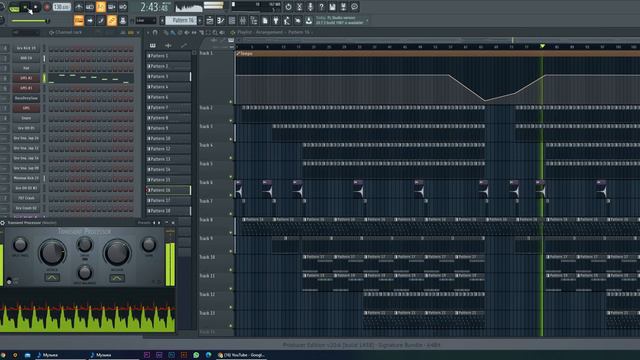
Task: Select Pattern 18 in the picker
Action: (x=168, y=211)
